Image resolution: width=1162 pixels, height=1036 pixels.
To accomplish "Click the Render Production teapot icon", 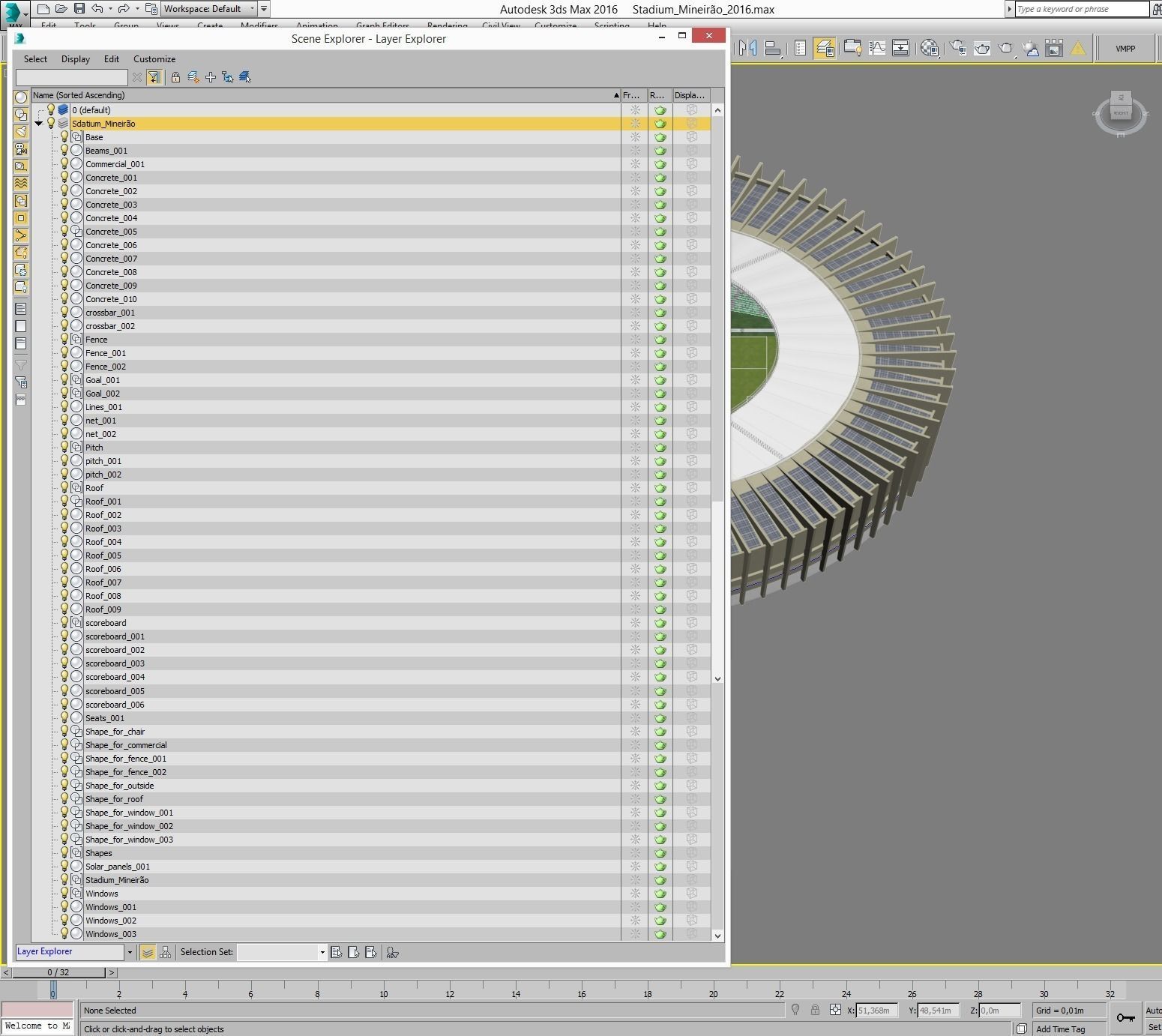I will point(1007,48).
